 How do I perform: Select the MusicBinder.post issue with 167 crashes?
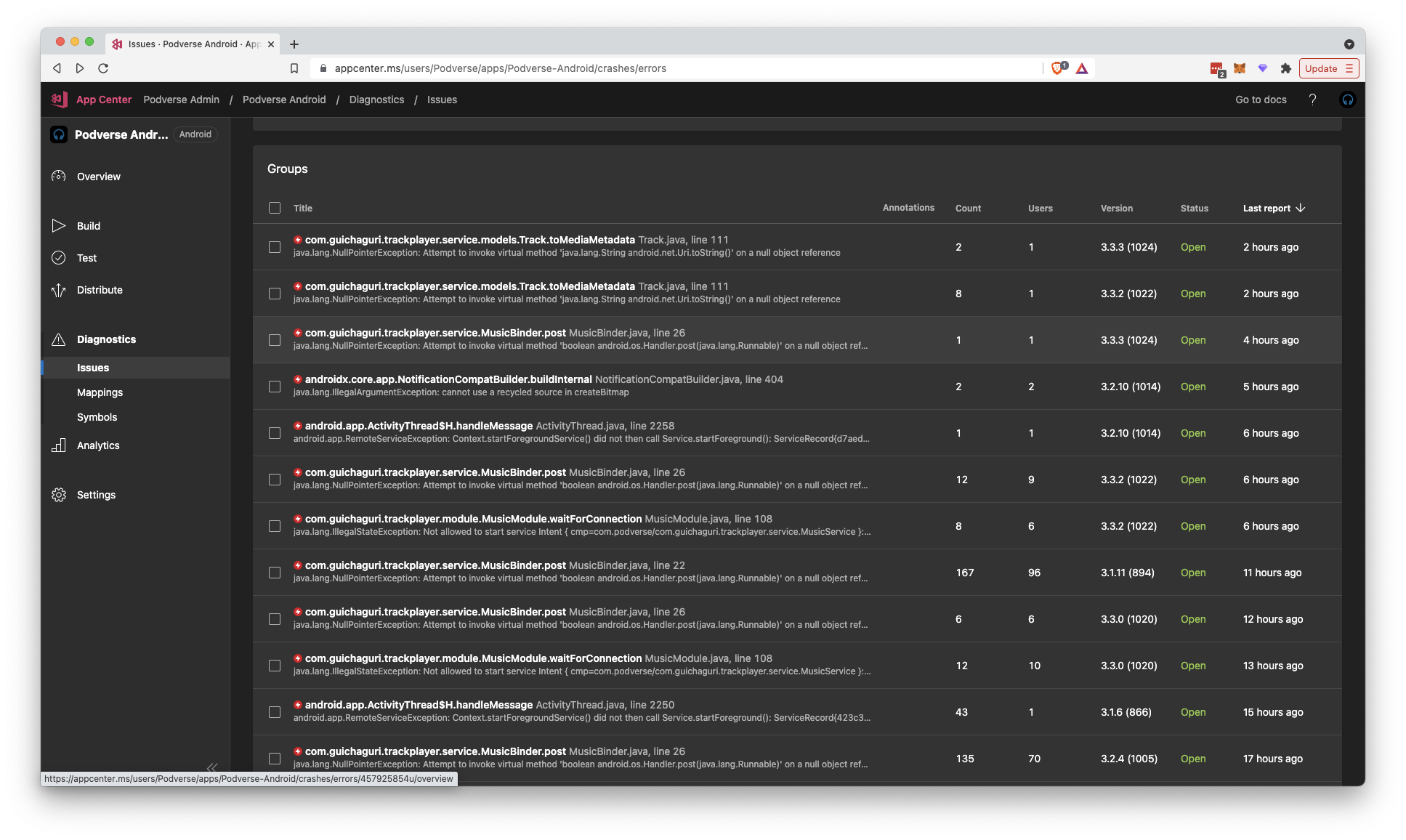(x=274, y=573)
